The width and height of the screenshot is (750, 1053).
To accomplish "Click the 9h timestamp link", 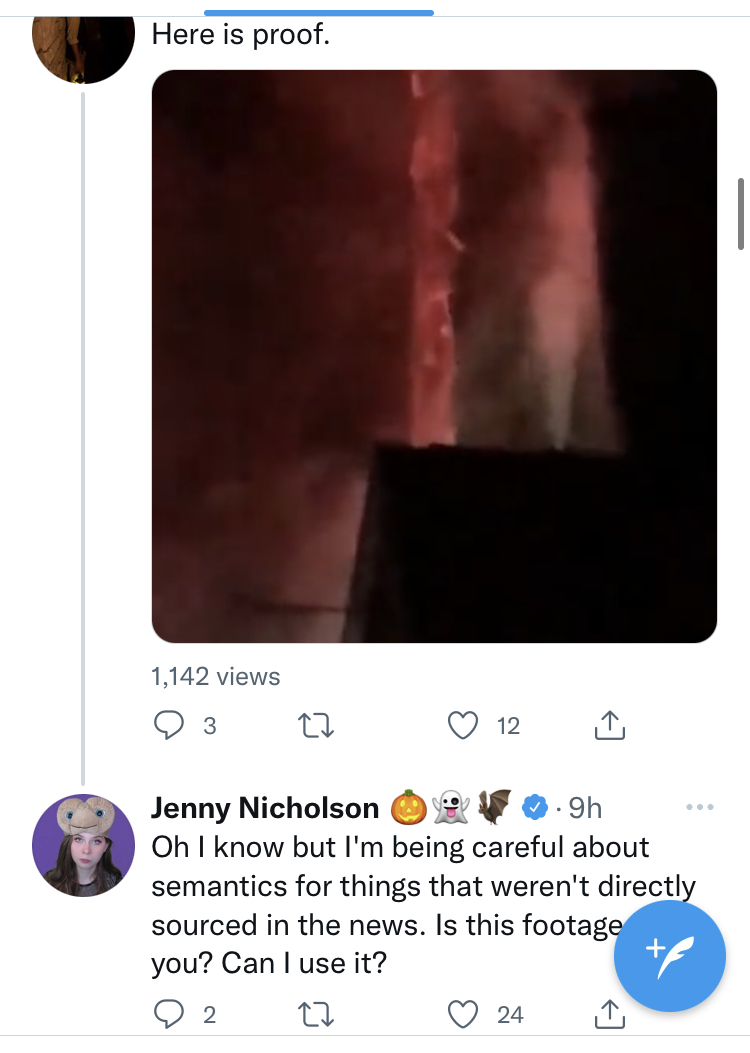I will [585, 808].
